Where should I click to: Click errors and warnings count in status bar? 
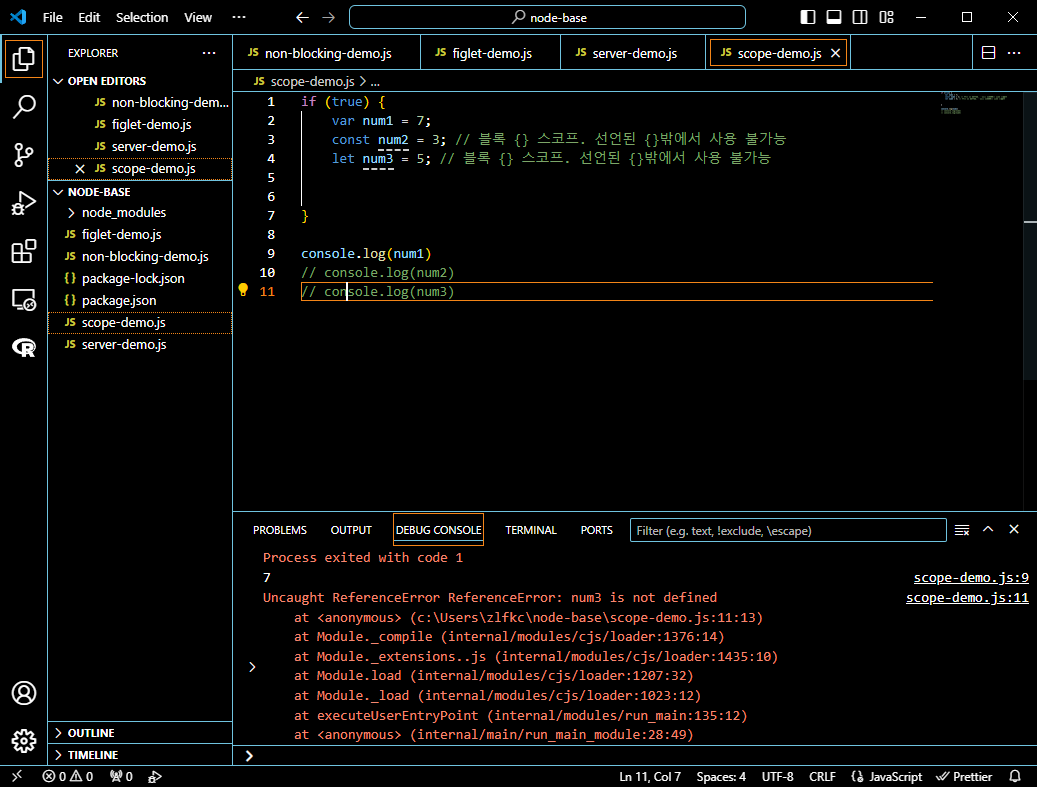[67, 776]
